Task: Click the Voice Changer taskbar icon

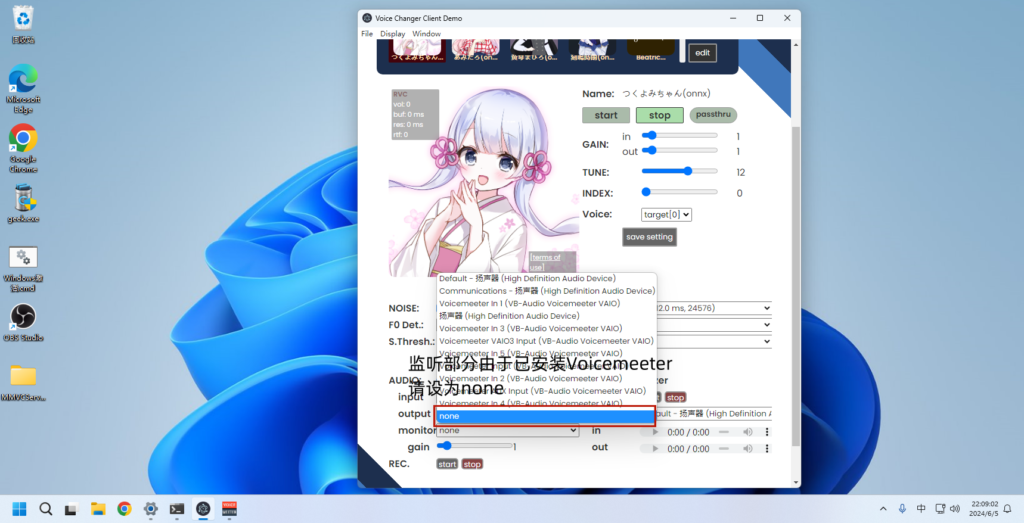Action: point(203,509)
